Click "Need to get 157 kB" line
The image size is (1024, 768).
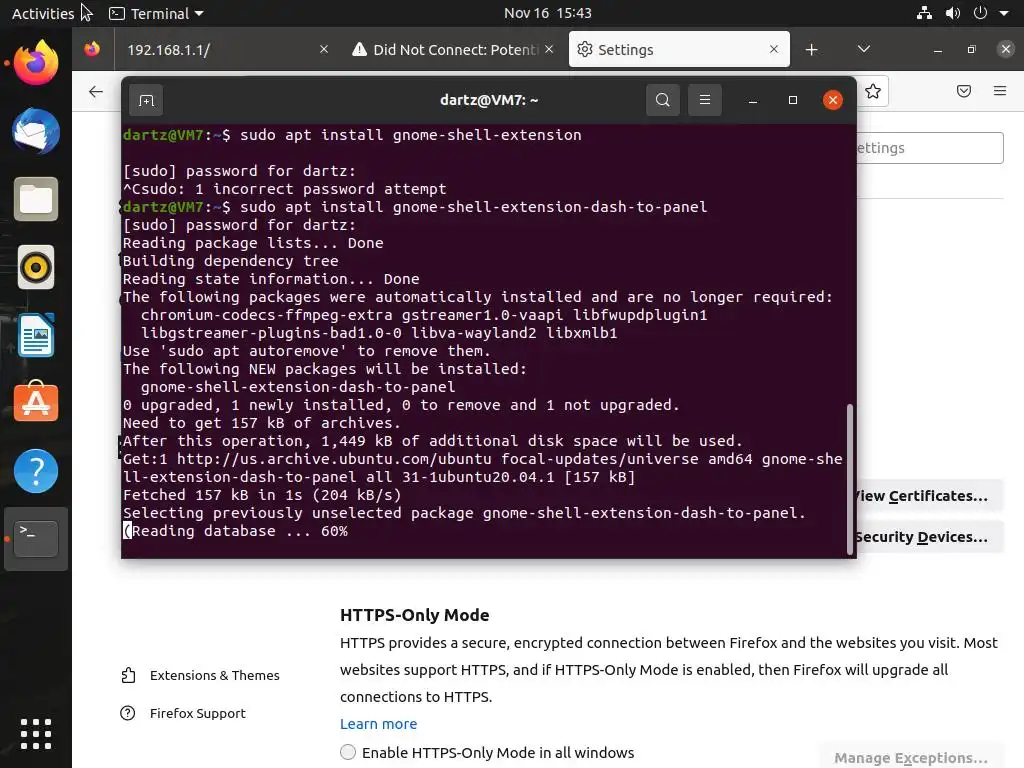(x=262, y=423)
